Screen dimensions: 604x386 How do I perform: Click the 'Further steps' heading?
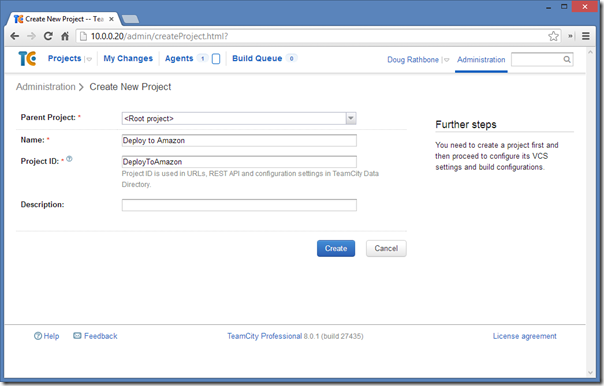466,124
